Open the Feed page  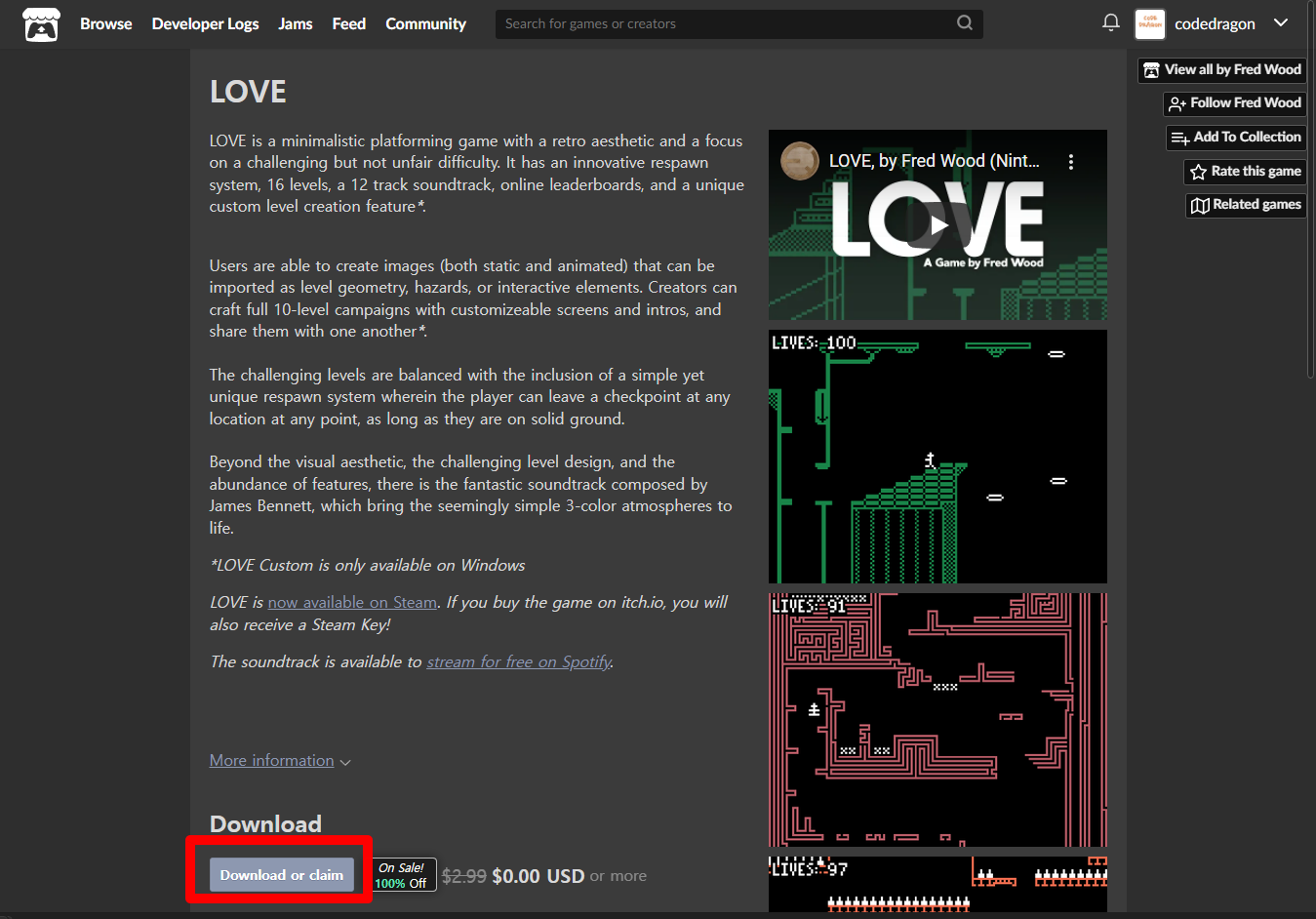(348, 24)
